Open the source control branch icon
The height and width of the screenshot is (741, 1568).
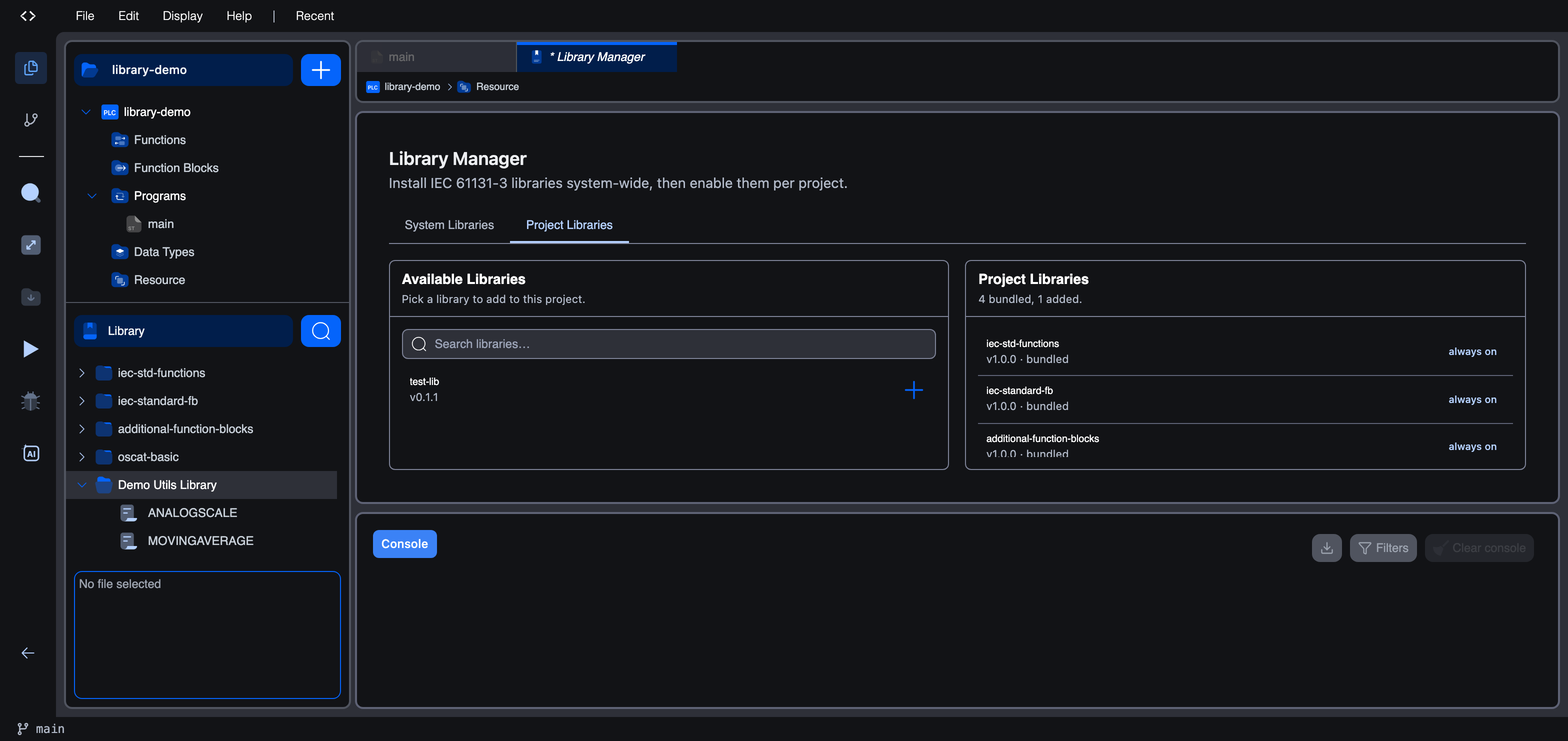pos(31,119)
